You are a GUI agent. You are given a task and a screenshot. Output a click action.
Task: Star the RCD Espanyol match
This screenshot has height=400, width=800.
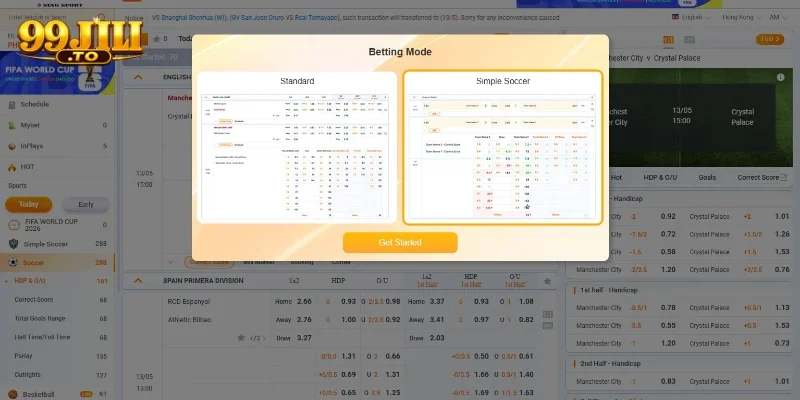pyautogui.click(x=241, y=338)
